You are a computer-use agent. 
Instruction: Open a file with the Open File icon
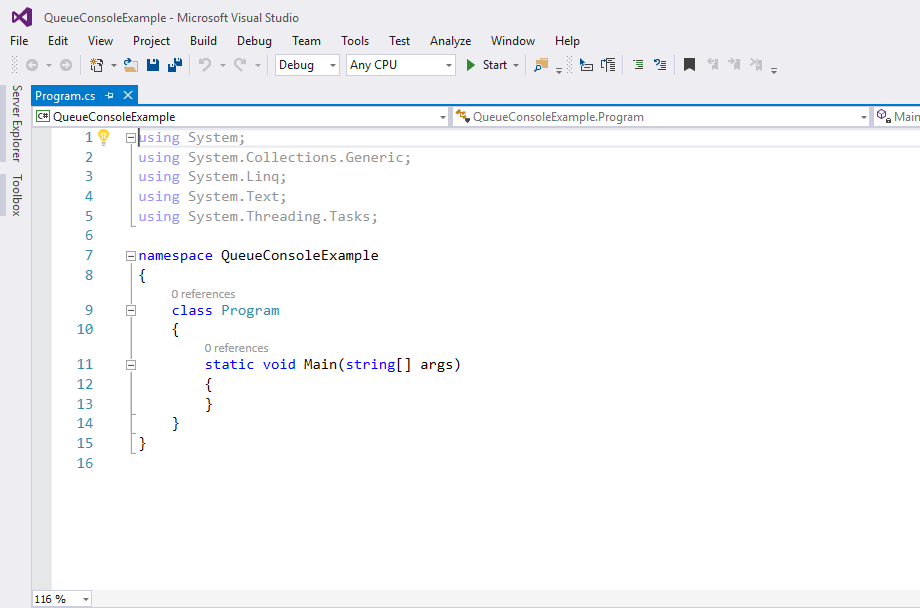click(128, 64)
